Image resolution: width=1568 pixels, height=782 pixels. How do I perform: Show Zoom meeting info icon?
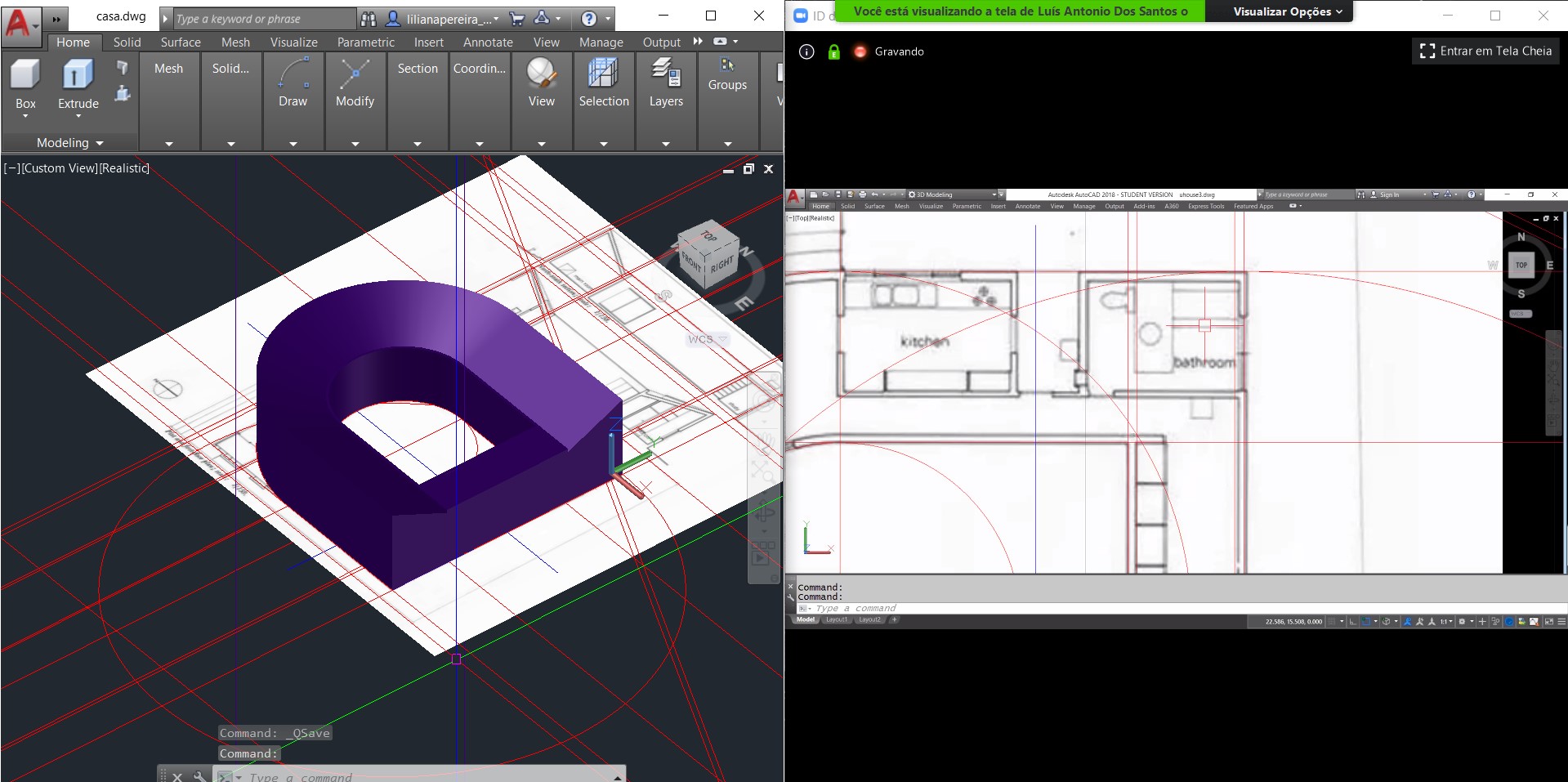point(806,51)
